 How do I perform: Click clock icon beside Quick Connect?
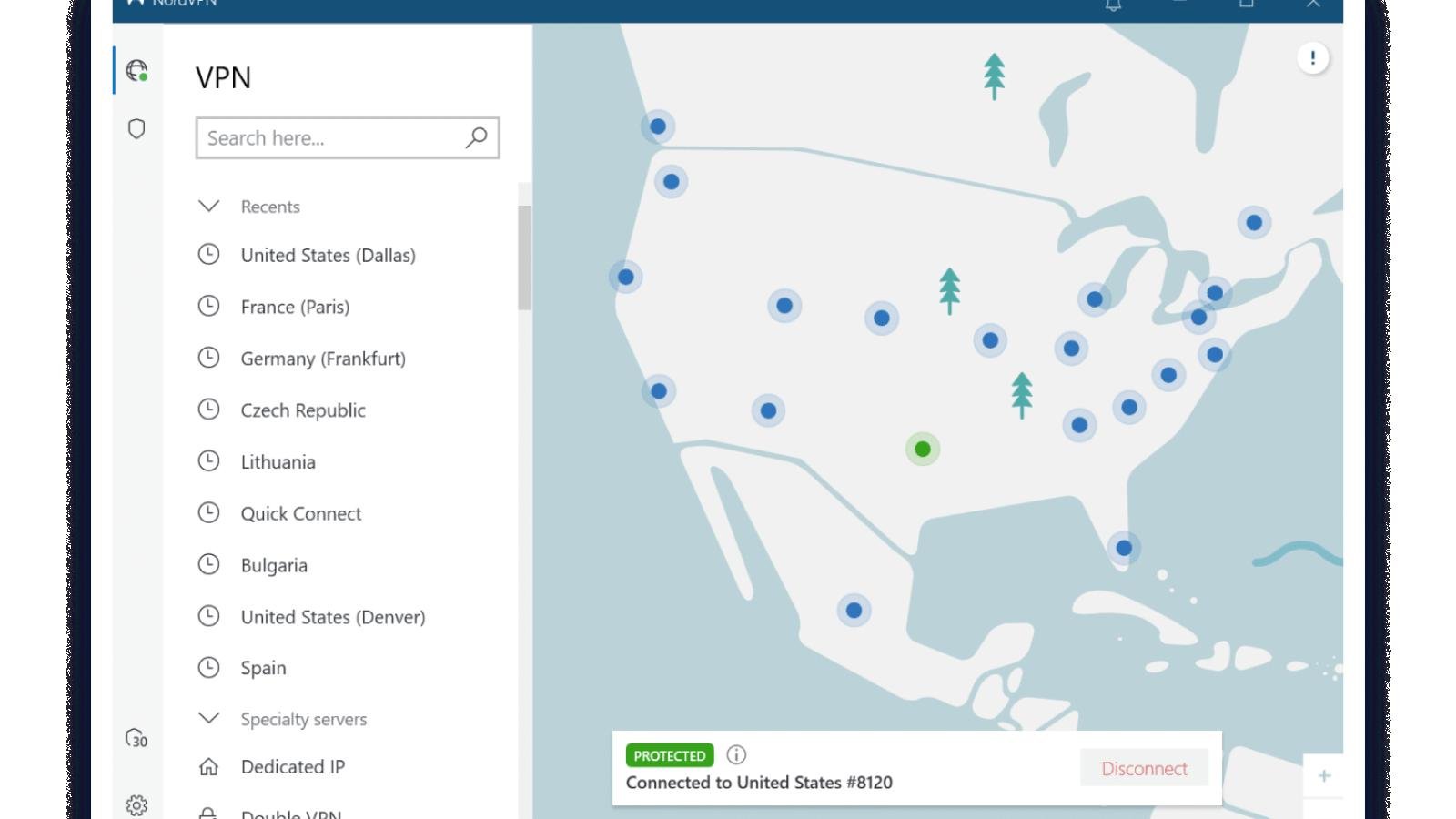pos(209,512)
